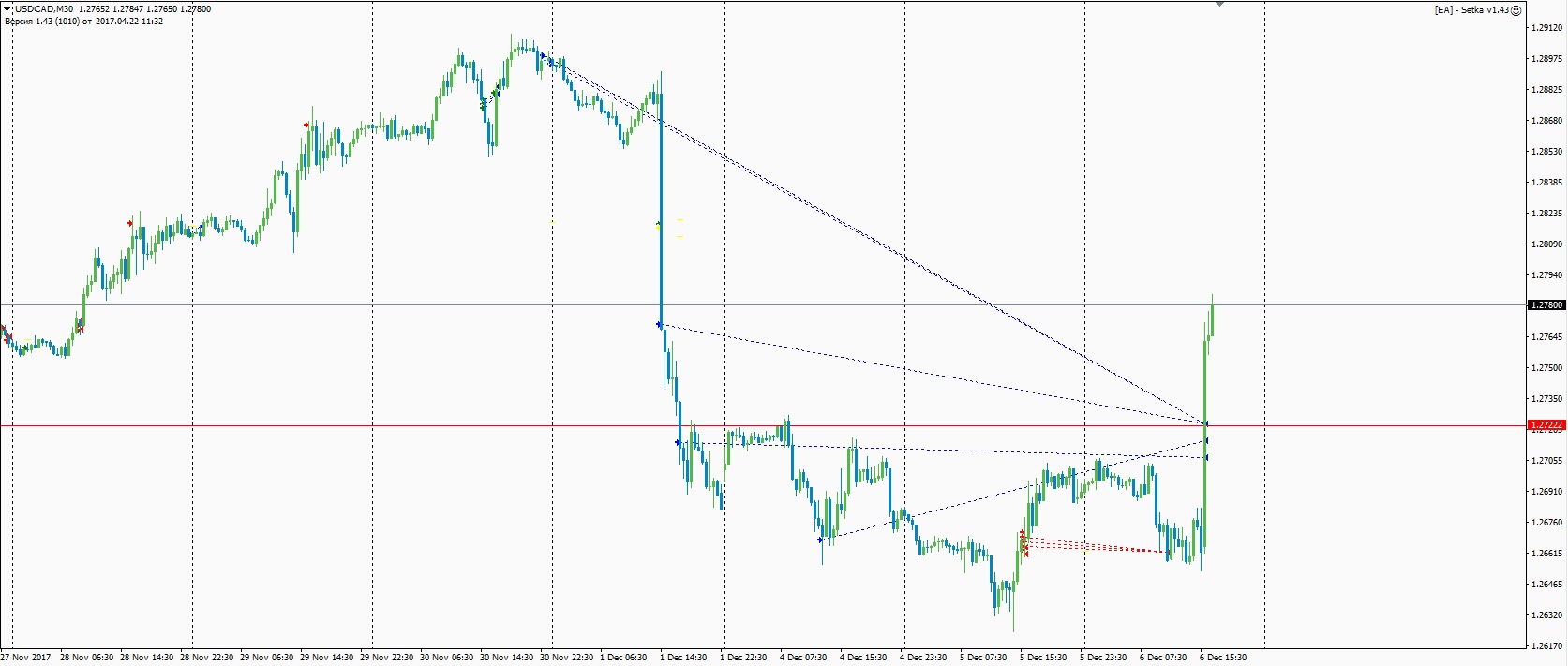Click the 1.27645 price axis label
The width and height of the screenshot is (1568, 666).
pyautogui.click(x=1546, y=337)
